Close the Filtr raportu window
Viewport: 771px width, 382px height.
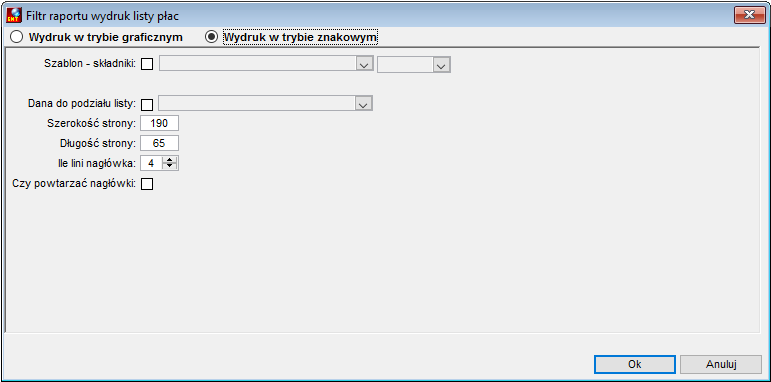pyautogui.click(x=750, y=15)
